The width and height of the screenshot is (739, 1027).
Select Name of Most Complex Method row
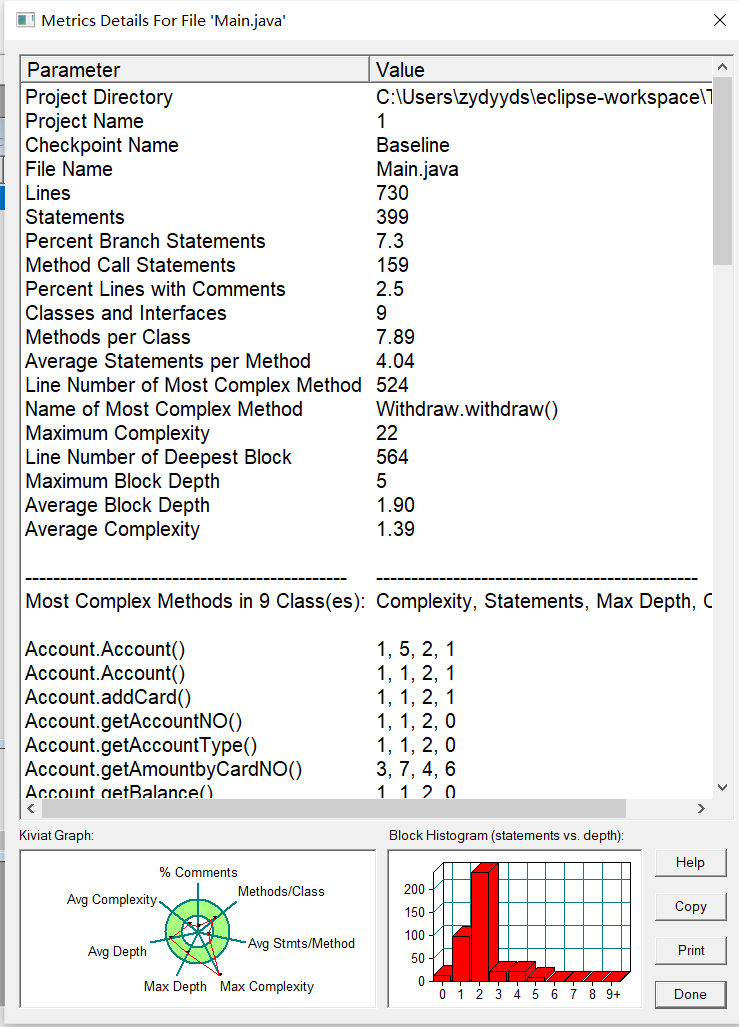tap(367, 409)
